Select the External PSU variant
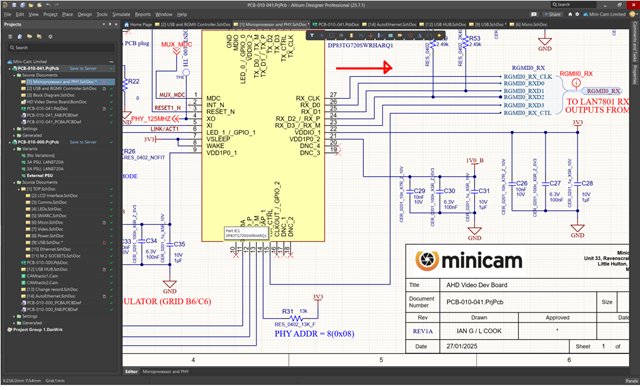 [40, 175]
